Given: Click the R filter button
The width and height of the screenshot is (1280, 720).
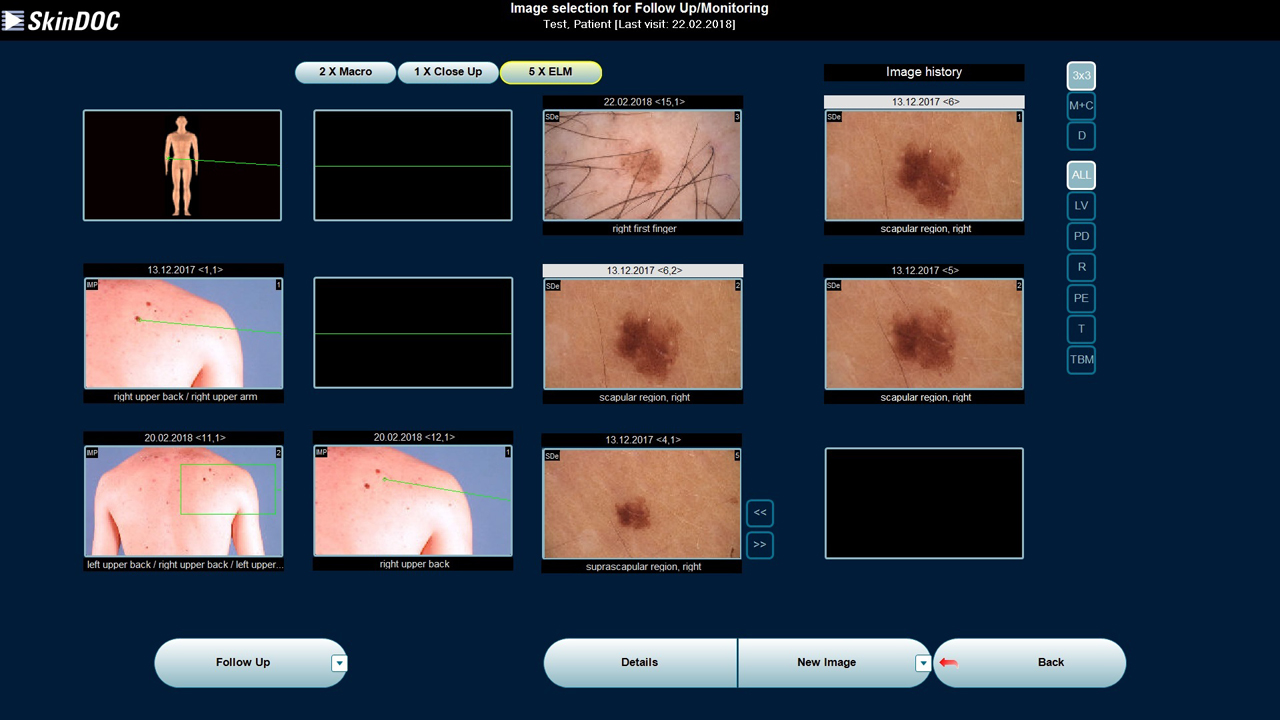Looking at the screenshot, I should (1081, 267).
